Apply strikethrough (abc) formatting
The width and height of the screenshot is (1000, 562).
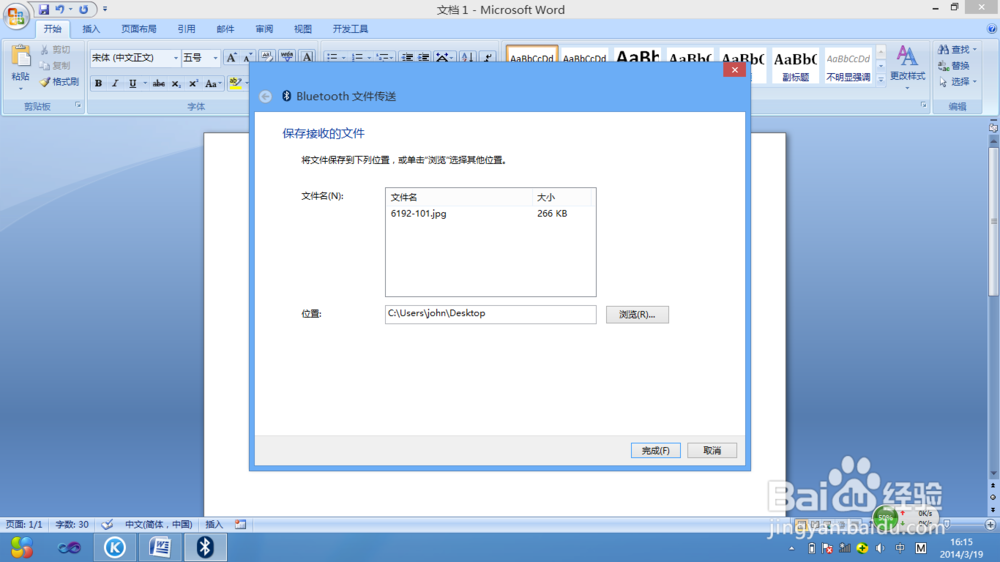[x=159, y=84]
